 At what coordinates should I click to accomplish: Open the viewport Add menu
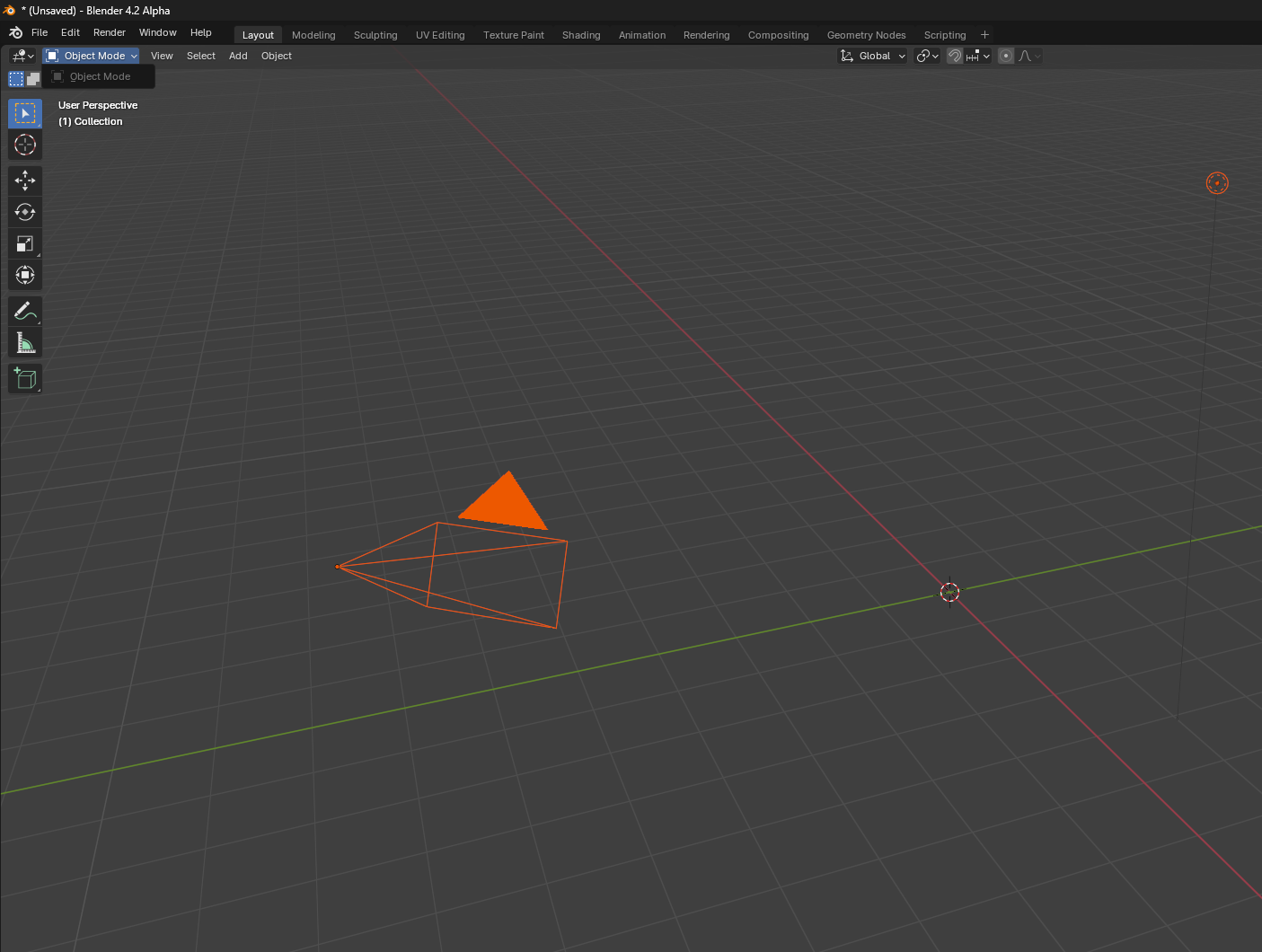coord(238,56)
